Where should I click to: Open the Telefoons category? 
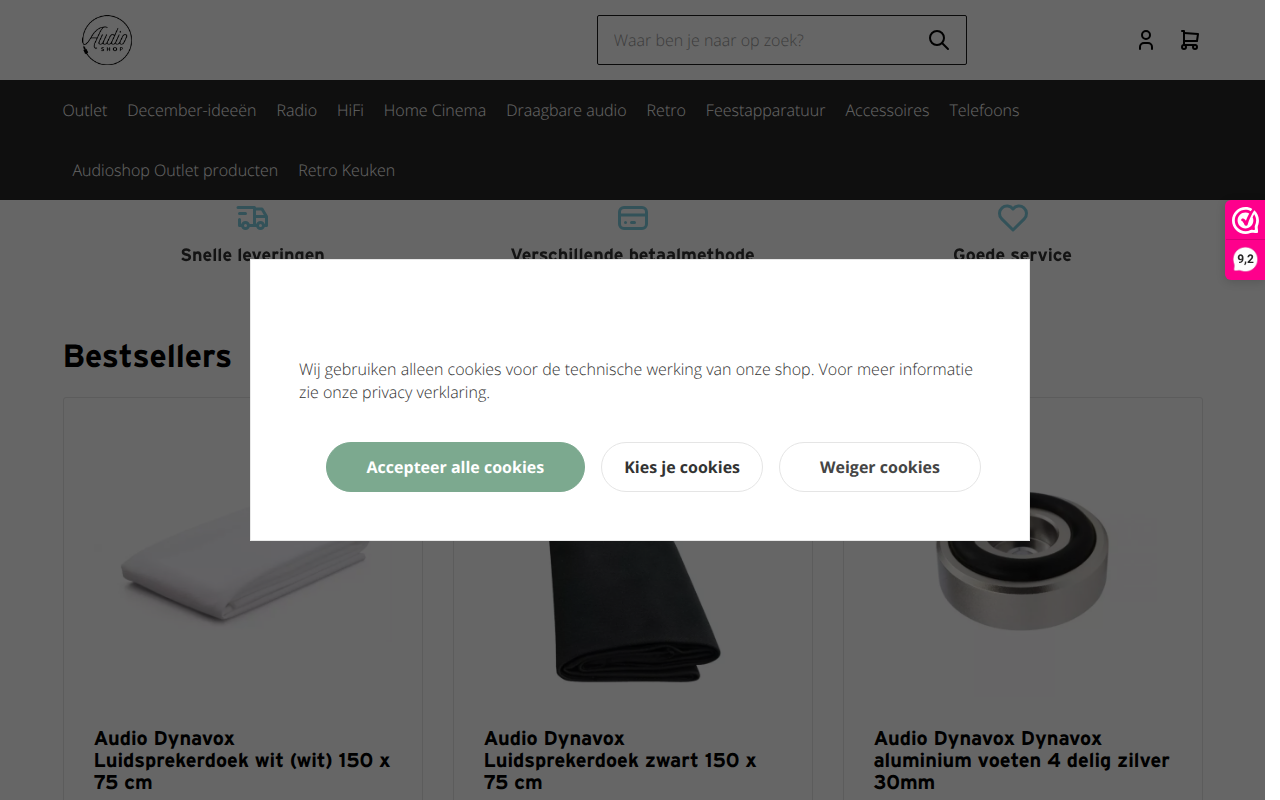tap(984, 110)
